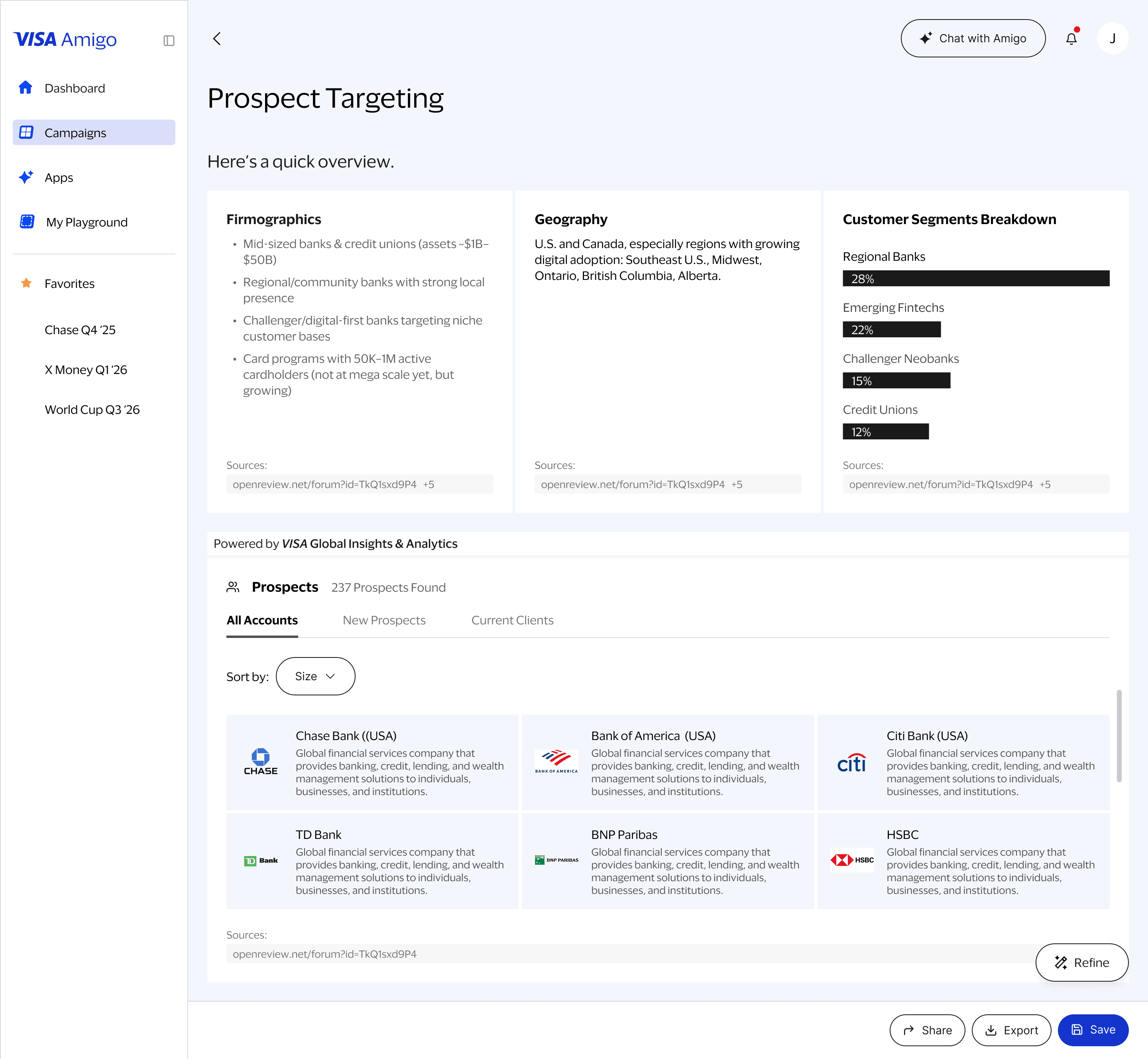
Task: Switch to the New Prospects tab
Action: (x=384, y=620)
